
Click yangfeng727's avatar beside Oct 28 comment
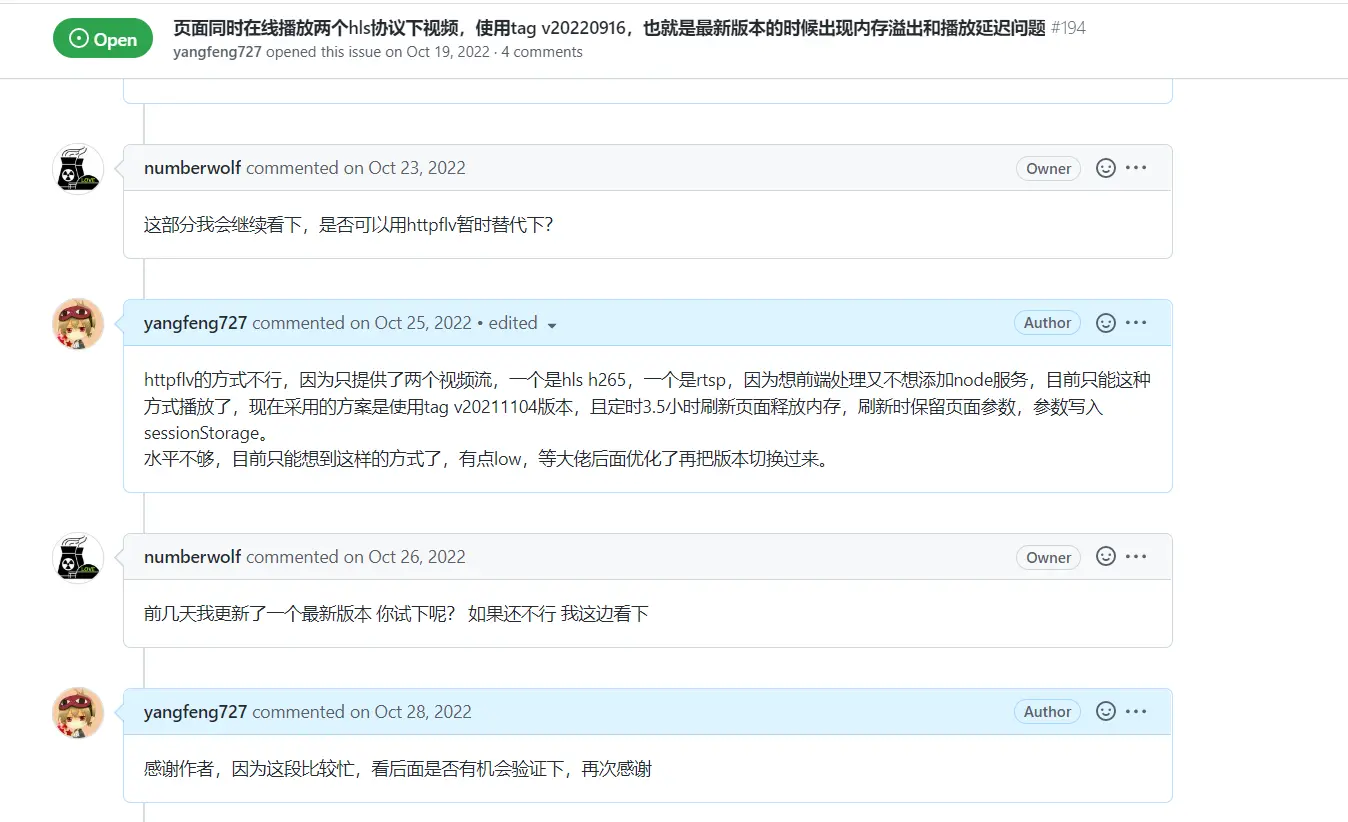coord(78,712)
